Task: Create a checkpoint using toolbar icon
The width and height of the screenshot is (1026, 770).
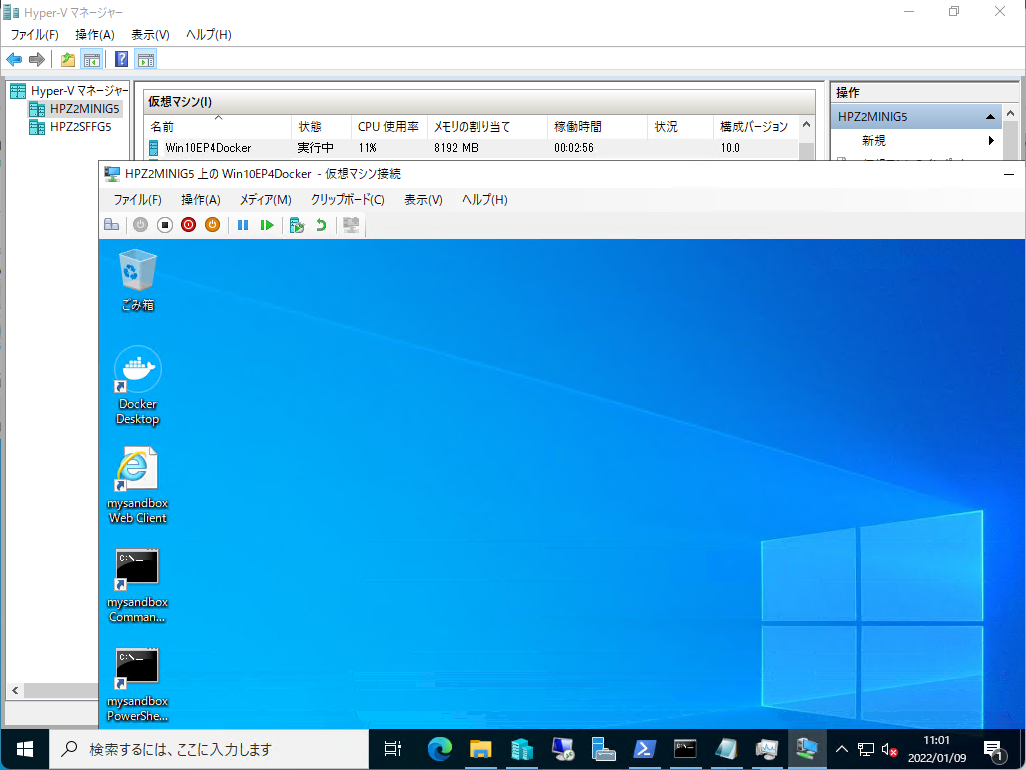Action: pyautogui.click(x=297, y=226)
